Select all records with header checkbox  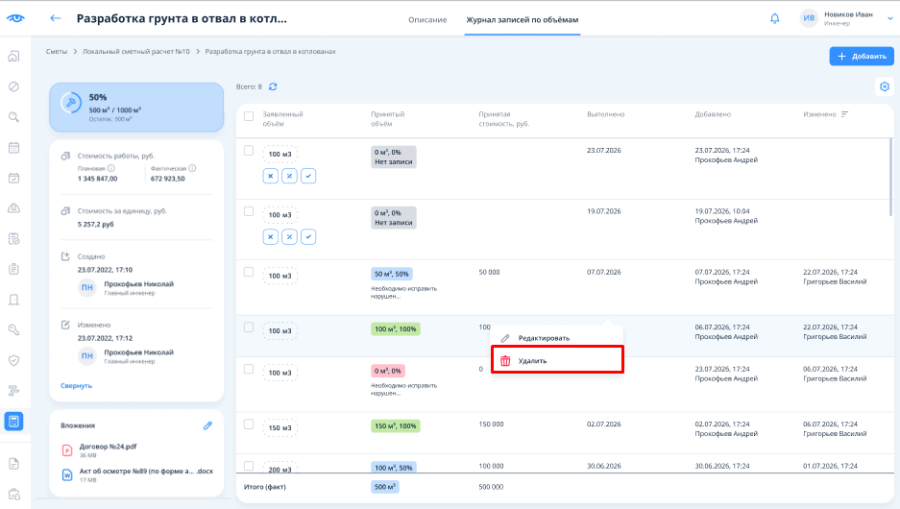[x=249, y=116]
